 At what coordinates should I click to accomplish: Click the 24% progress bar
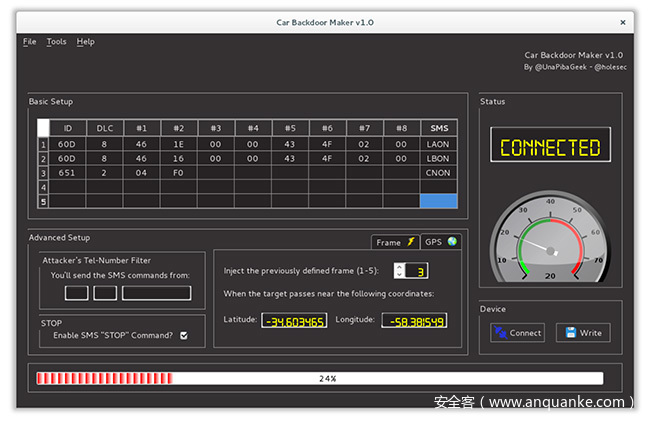(319, 379)
